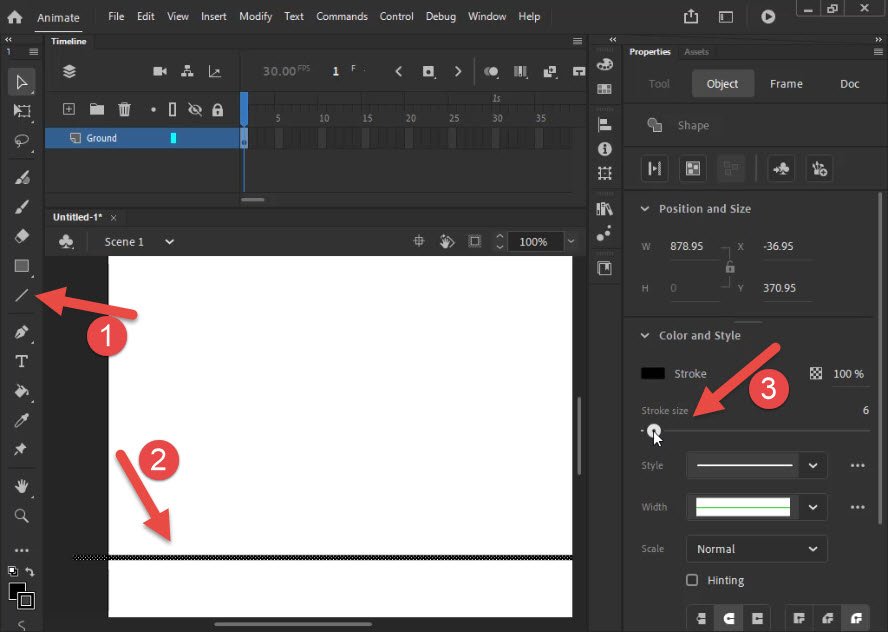This screenshot has height=632, width=888.
Task: Select the Line tool in toolbar
Action: click(22, 295)
